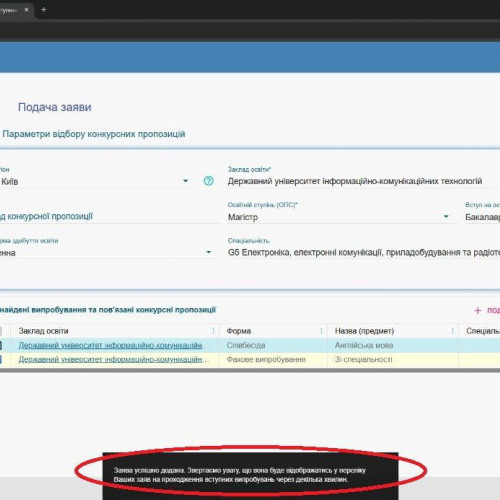Screen dimensions: 500x500
Task: Collapse Параметри відбору конкурсних пропозицій section
Action: pos(94,134)
